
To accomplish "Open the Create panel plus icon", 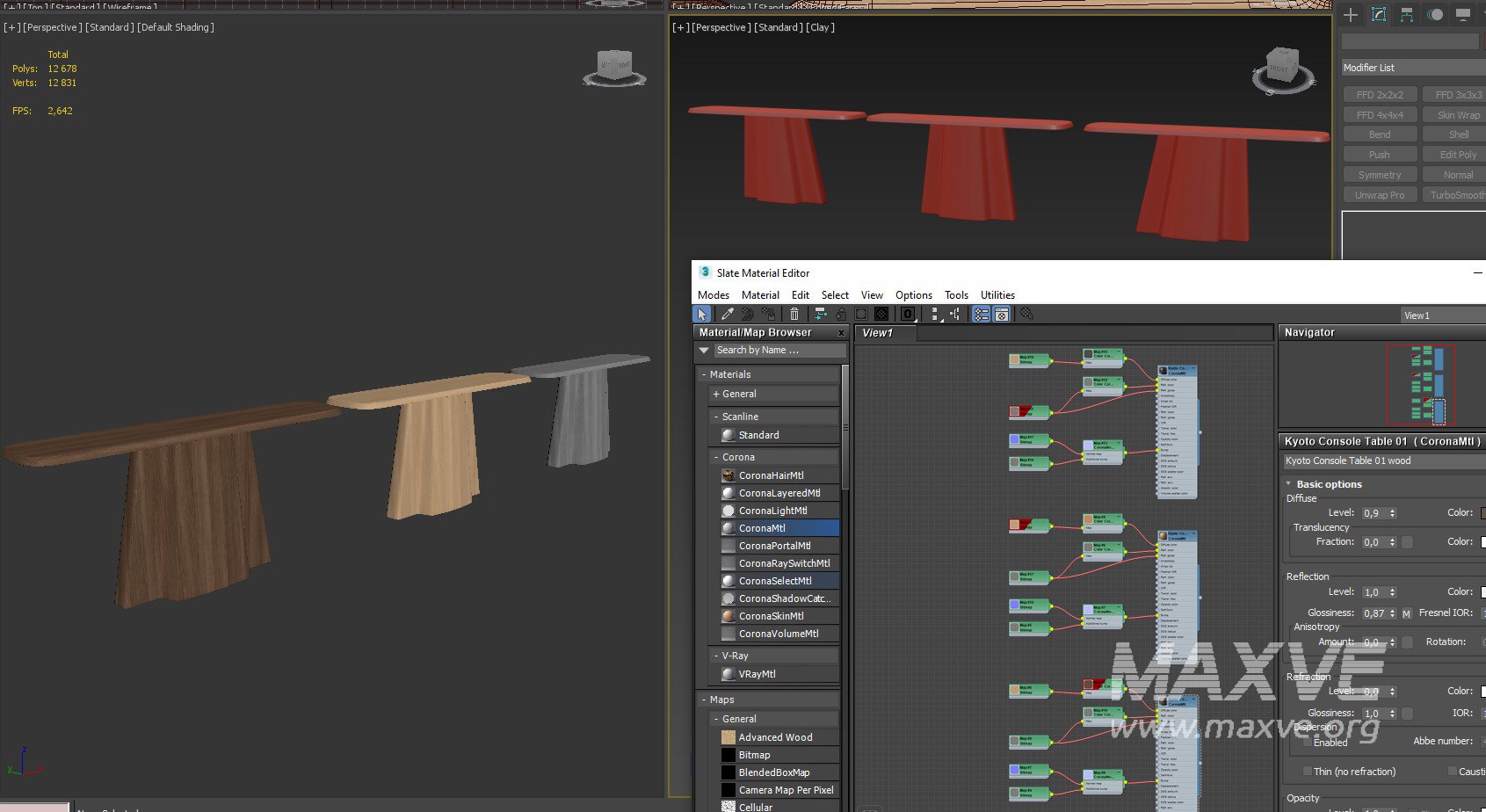I will tap(1351, 15).
